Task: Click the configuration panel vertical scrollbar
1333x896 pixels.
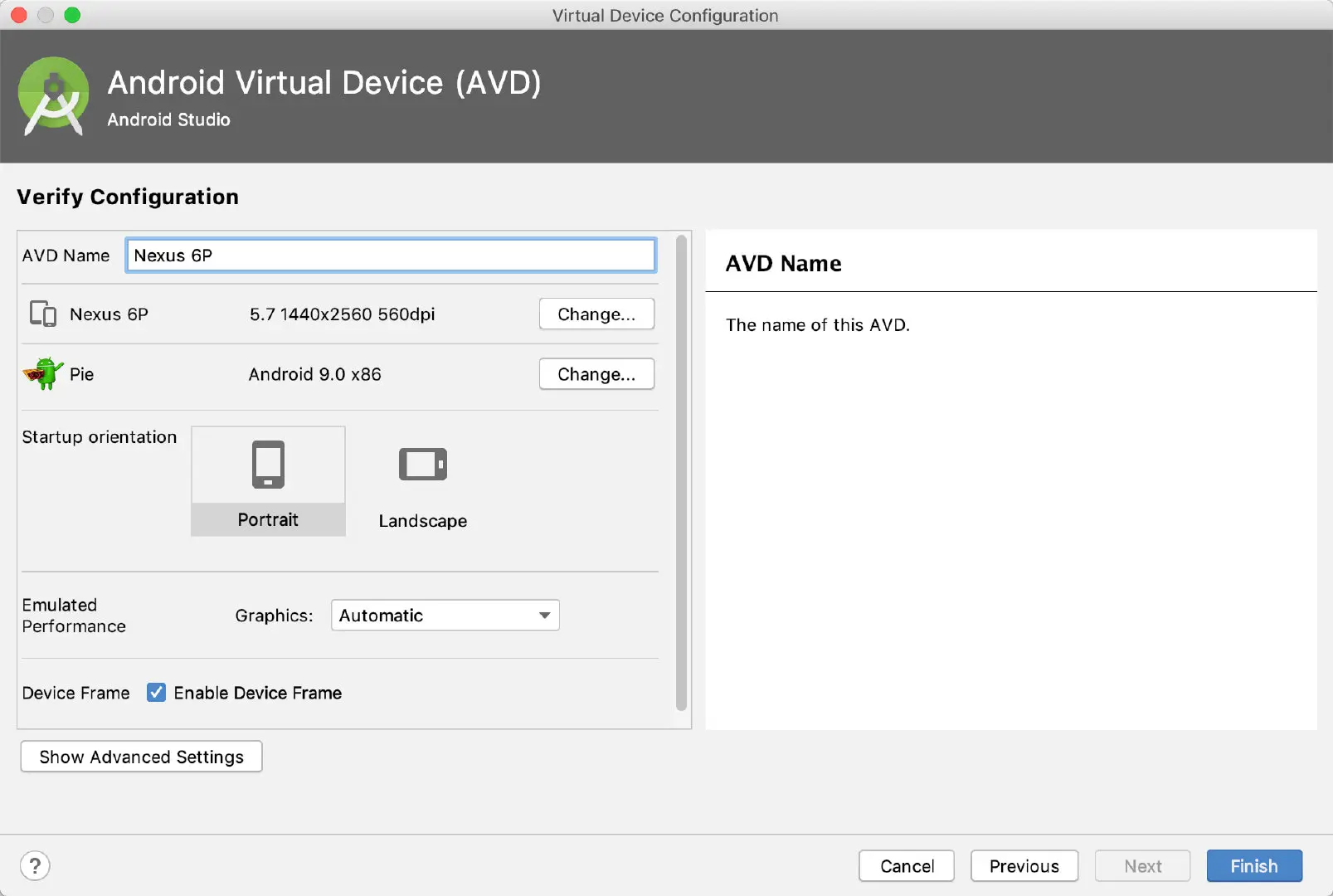Action: click(682, 473)
